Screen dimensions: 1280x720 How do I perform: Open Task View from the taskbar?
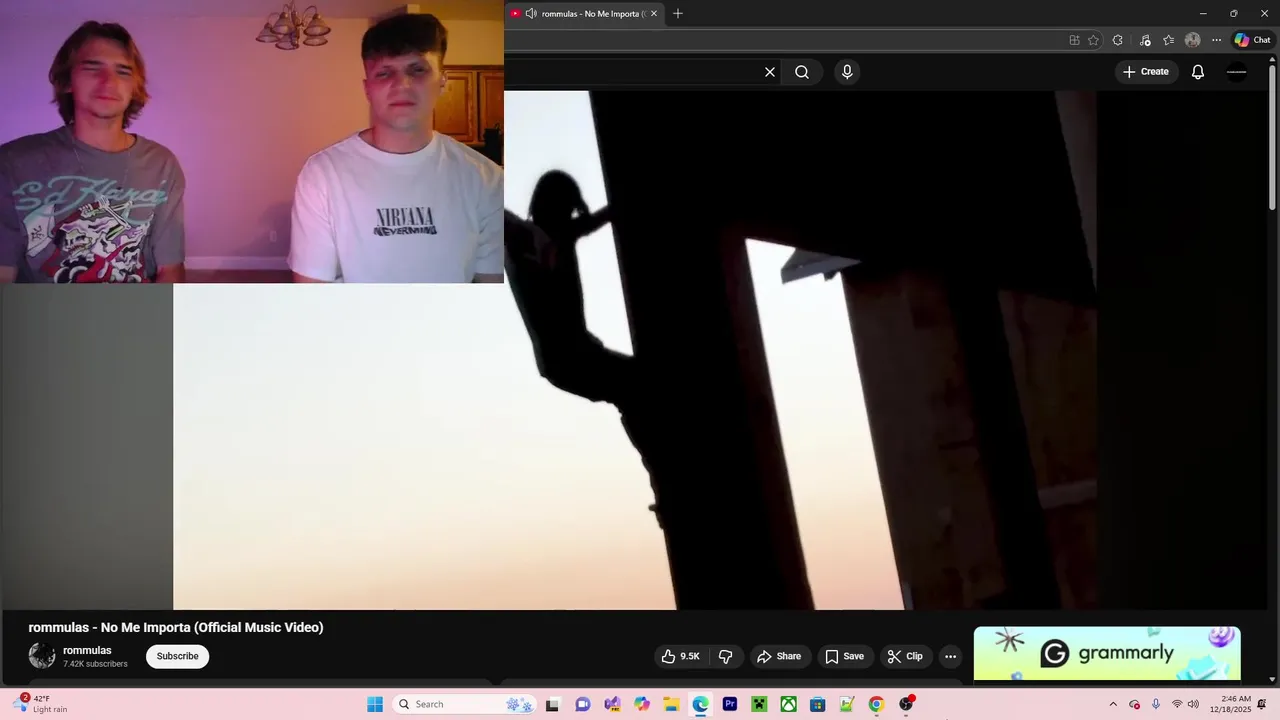[x=552, y=704]
